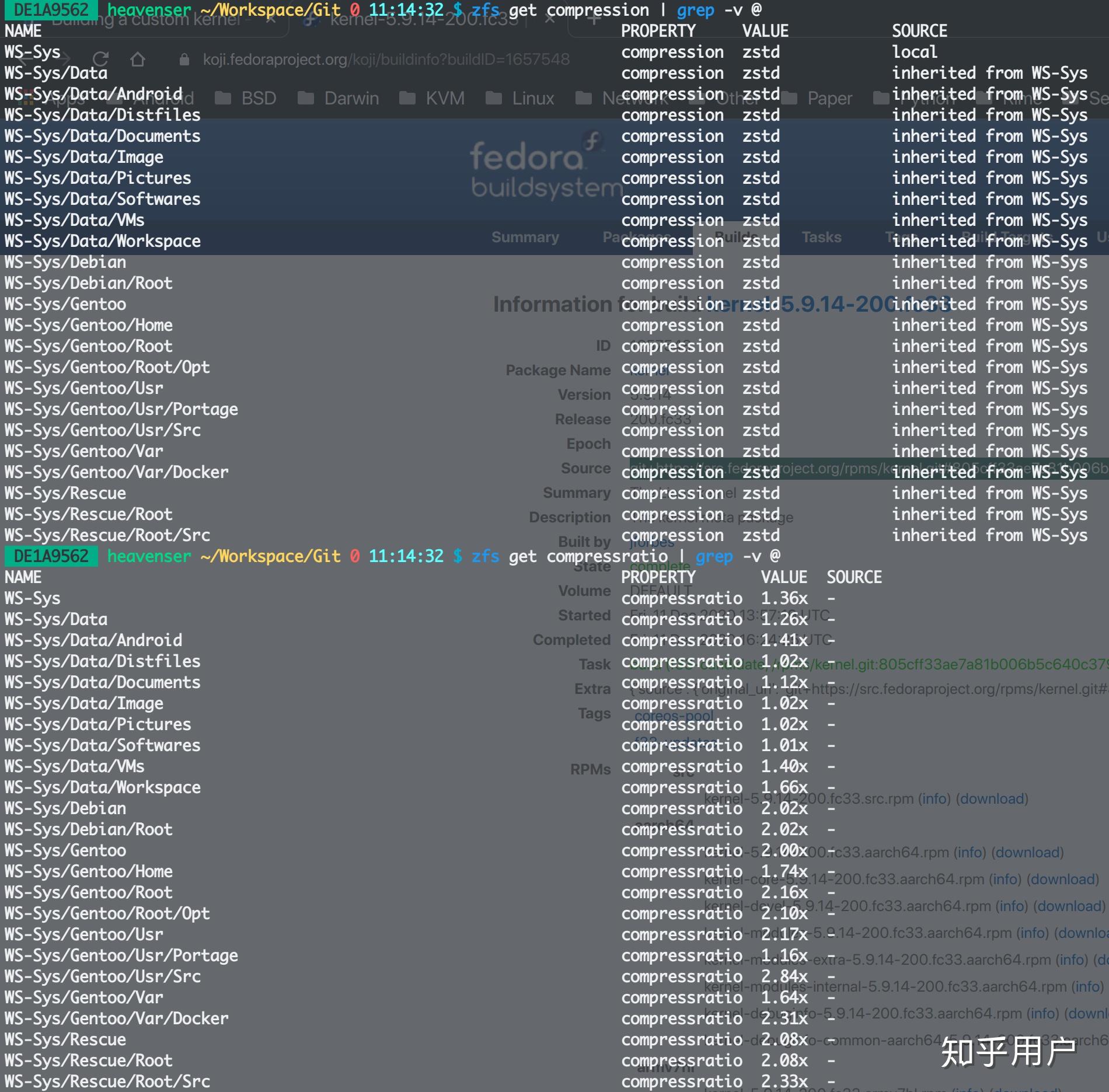The image size is (1109, 1092).
Task: Click the koji.fedoraproject.org address bar
Action: [386, 59]
